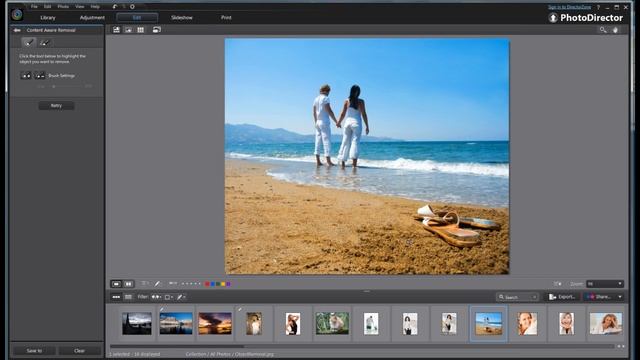This screenshot has height=360, width=640.
Task: Select the hand pan tool
Action: click(x=616, y=30)
